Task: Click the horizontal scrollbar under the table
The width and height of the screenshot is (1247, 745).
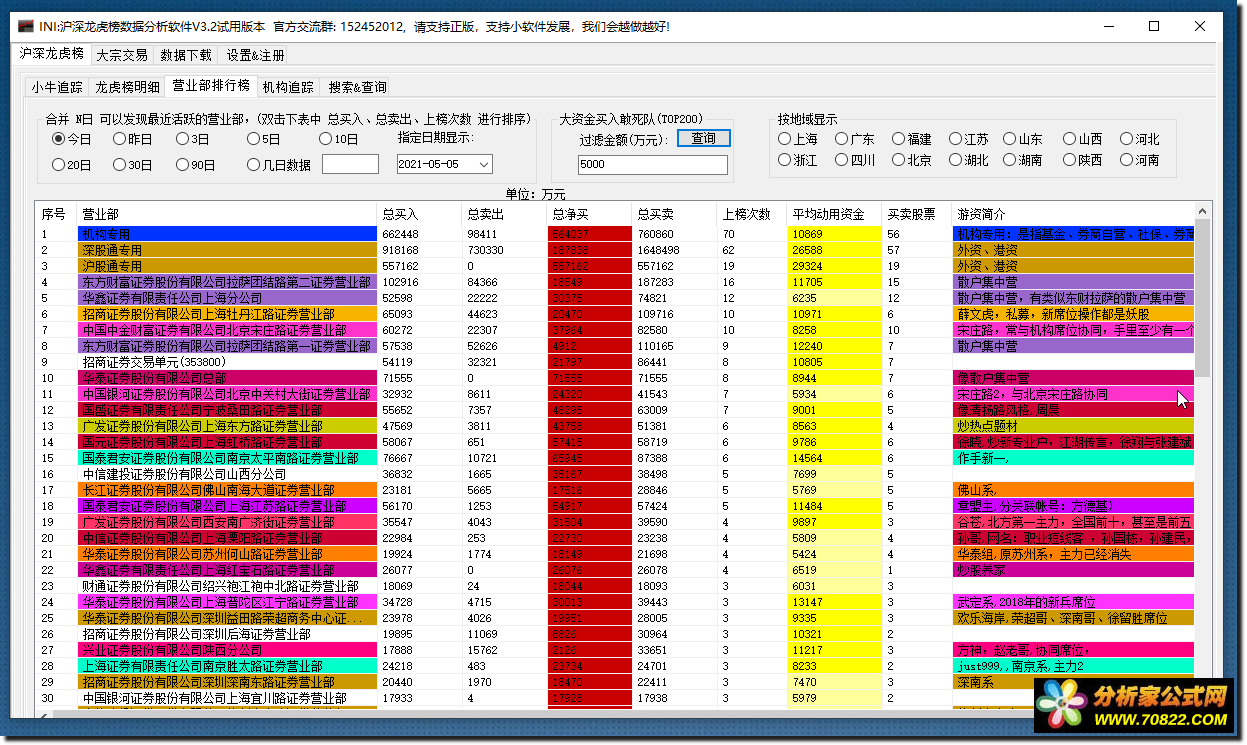Action: coord(616,713)
